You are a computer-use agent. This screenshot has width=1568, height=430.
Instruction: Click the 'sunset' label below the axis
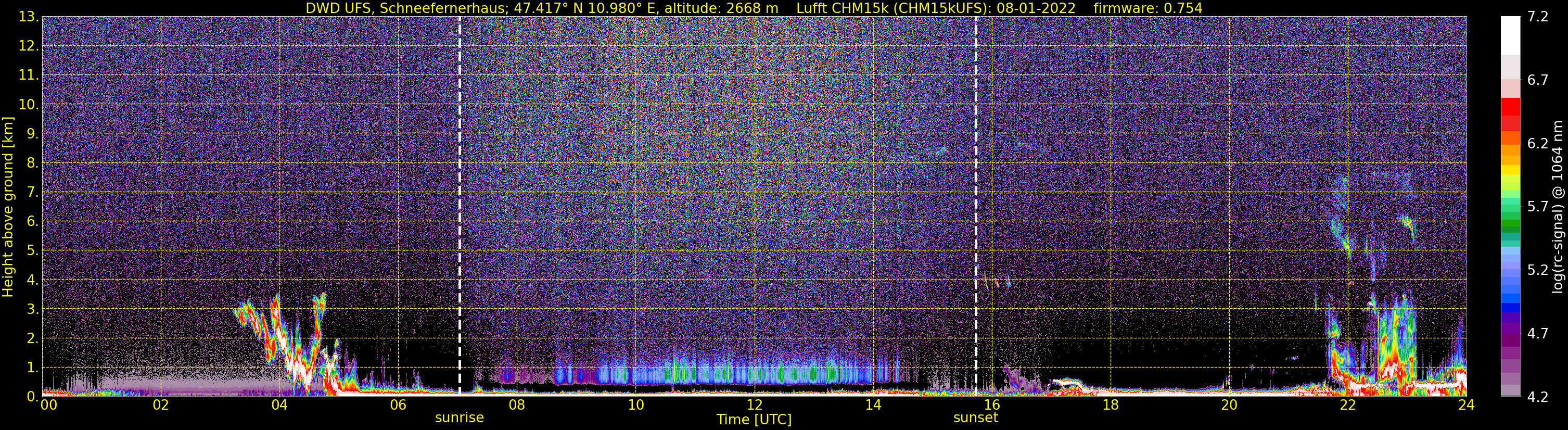coord(976,418)
